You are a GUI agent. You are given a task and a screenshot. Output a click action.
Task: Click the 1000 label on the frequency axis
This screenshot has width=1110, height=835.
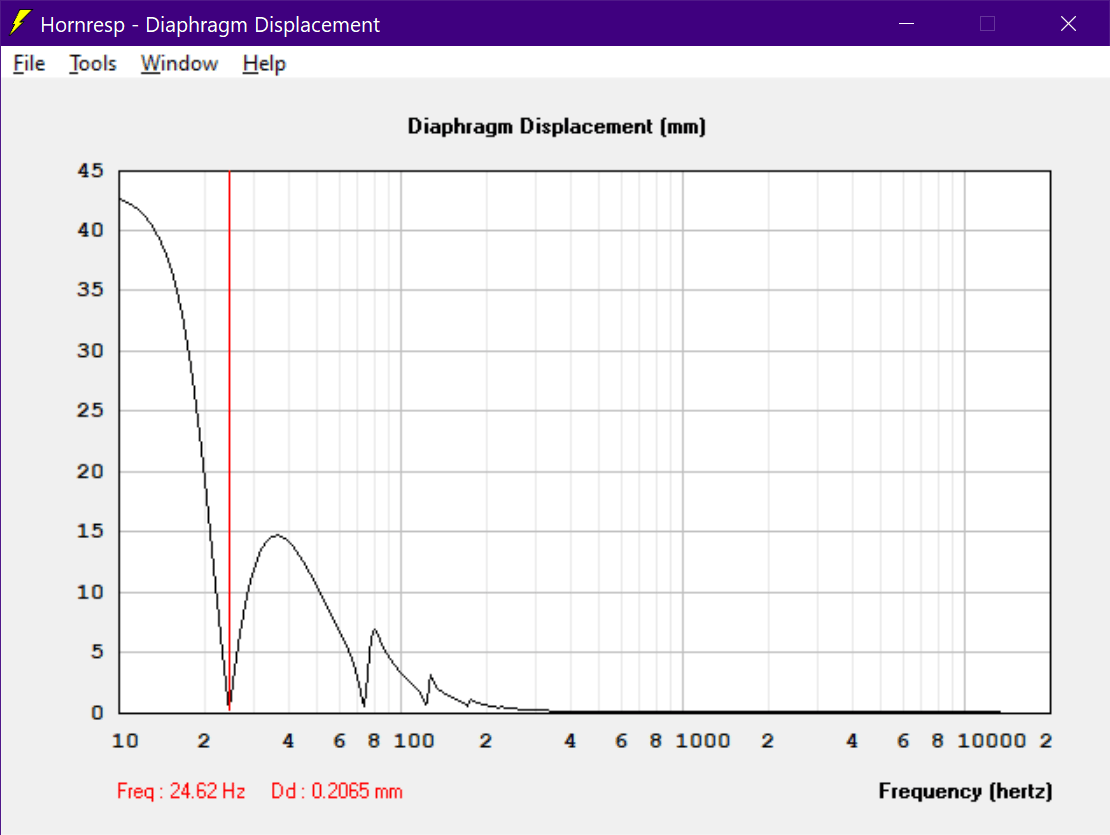click(702, 741)
